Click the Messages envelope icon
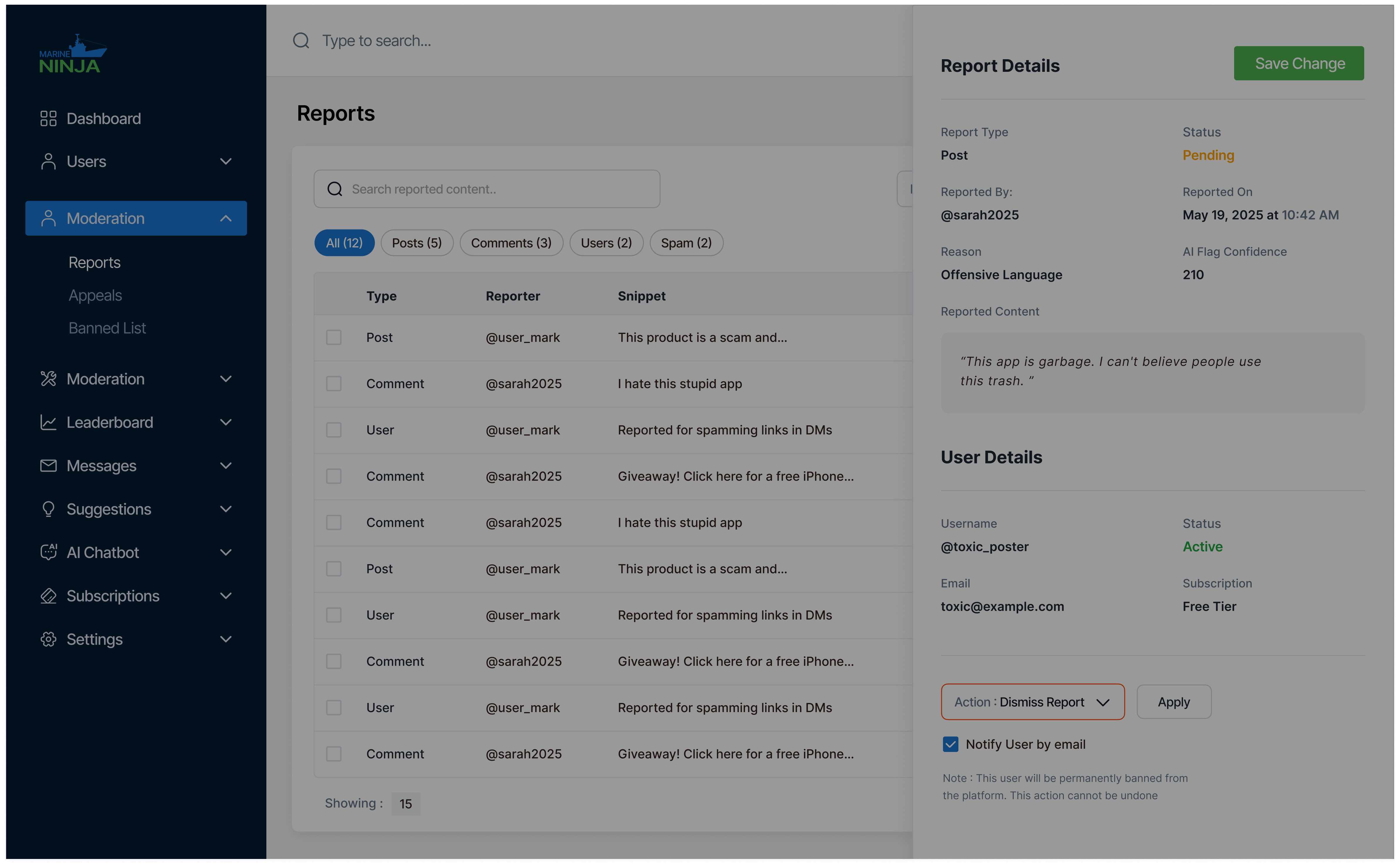The width and height of the screenshot is (1400, 866). point(48,466)
